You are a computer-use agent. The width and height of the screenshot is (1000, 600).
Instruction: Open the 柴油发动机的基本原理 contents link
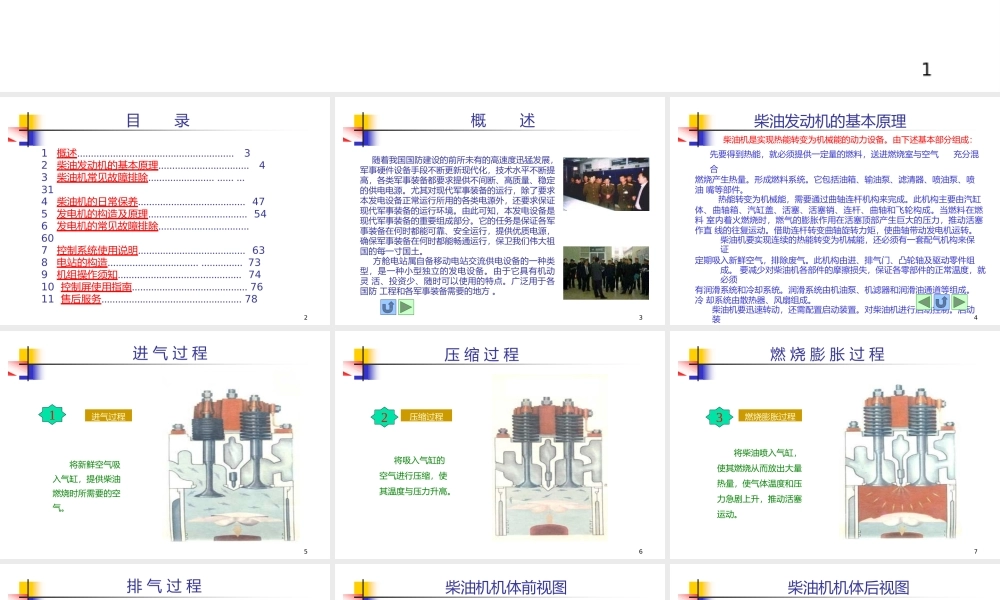point(107,165)
